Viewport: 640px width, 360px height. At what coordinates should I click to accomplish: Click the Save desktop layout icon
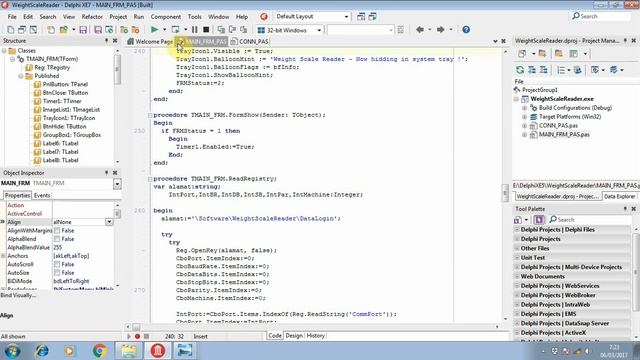click(361, 17)
